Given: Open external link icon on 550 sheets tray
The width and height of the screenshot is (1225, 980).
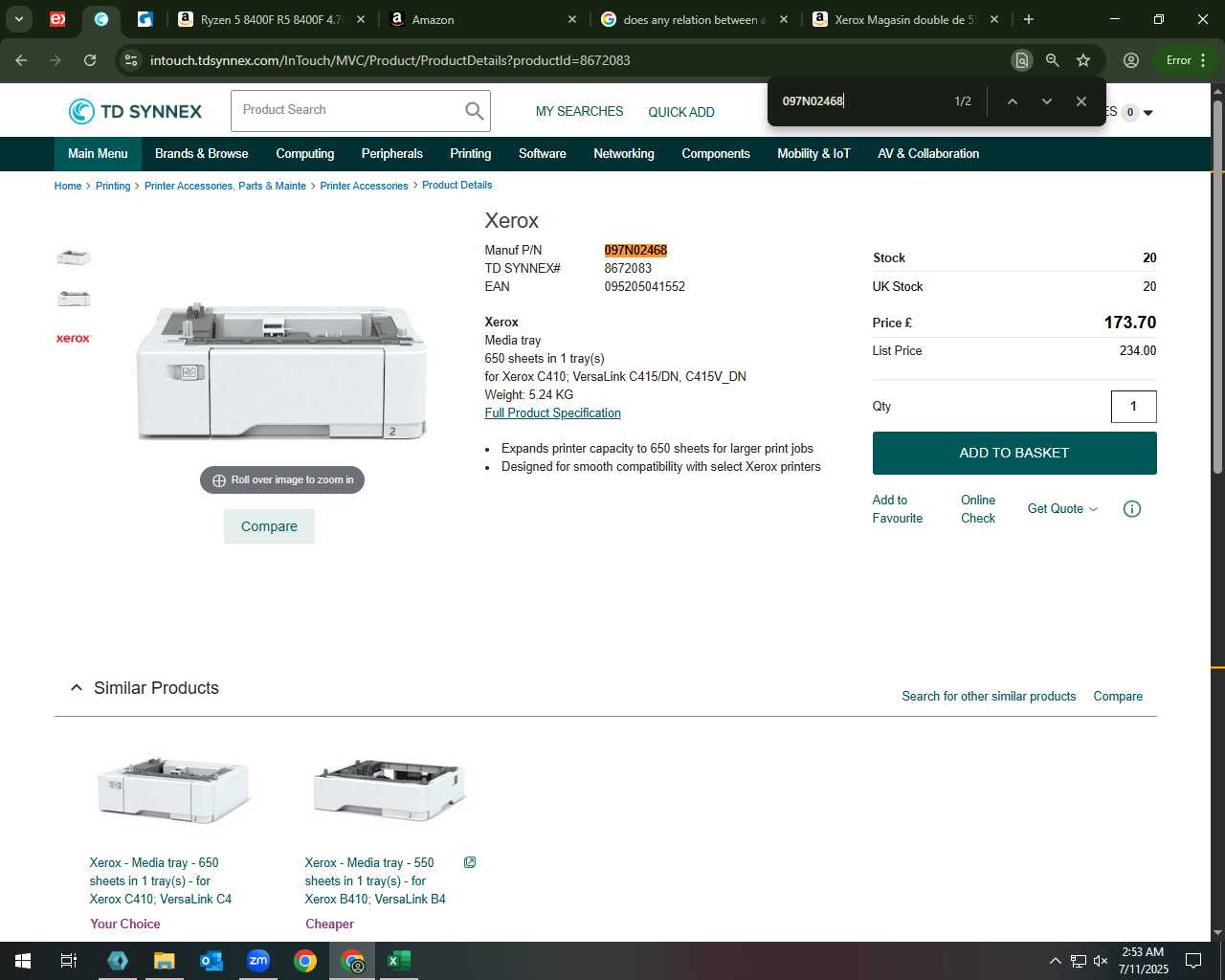Looking at the screenshot, I should pyautogui.click(x=470, y=862).
